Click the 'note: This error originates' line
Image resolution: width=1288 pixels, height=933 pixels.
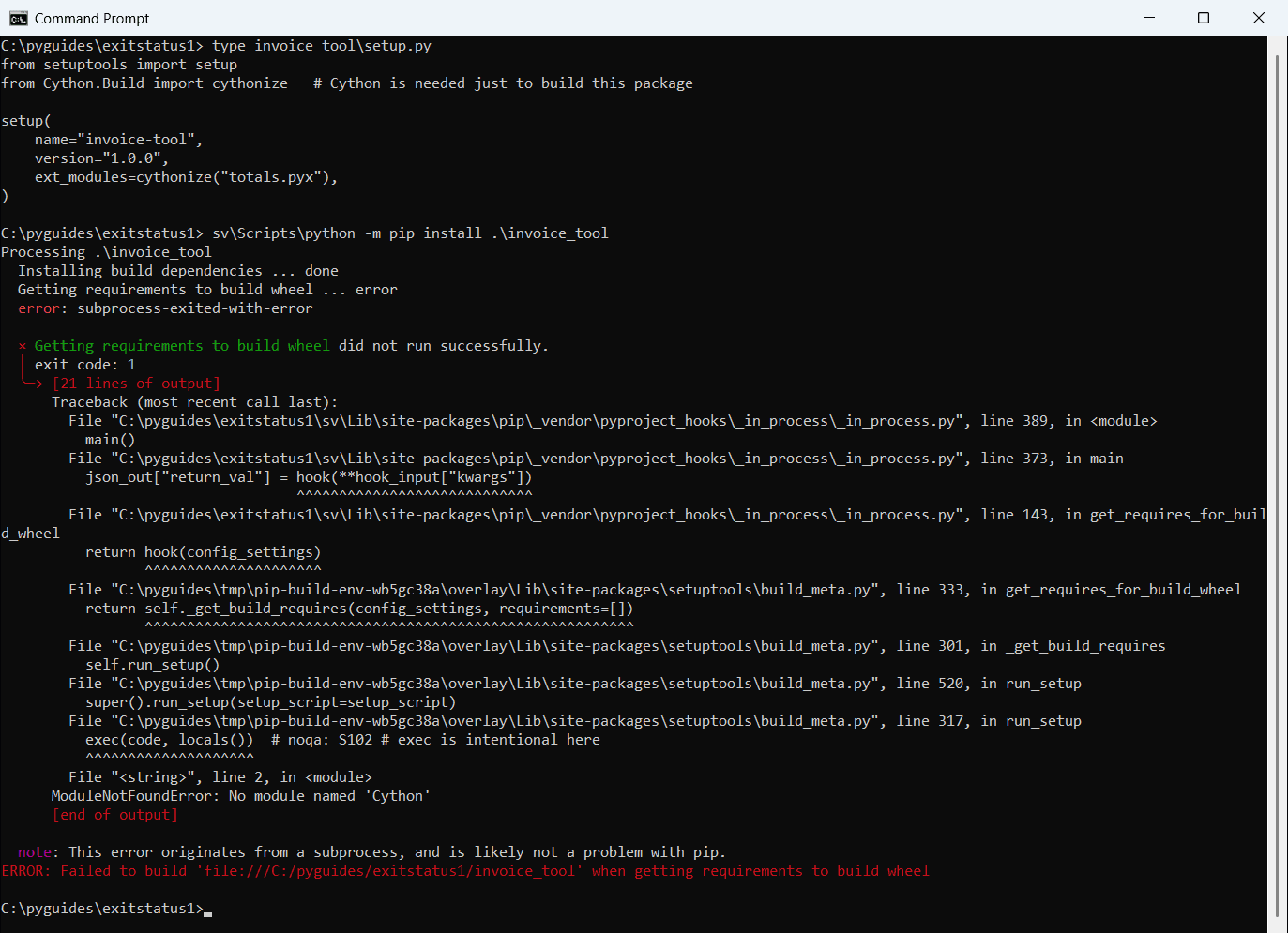(x=371, y=852)
